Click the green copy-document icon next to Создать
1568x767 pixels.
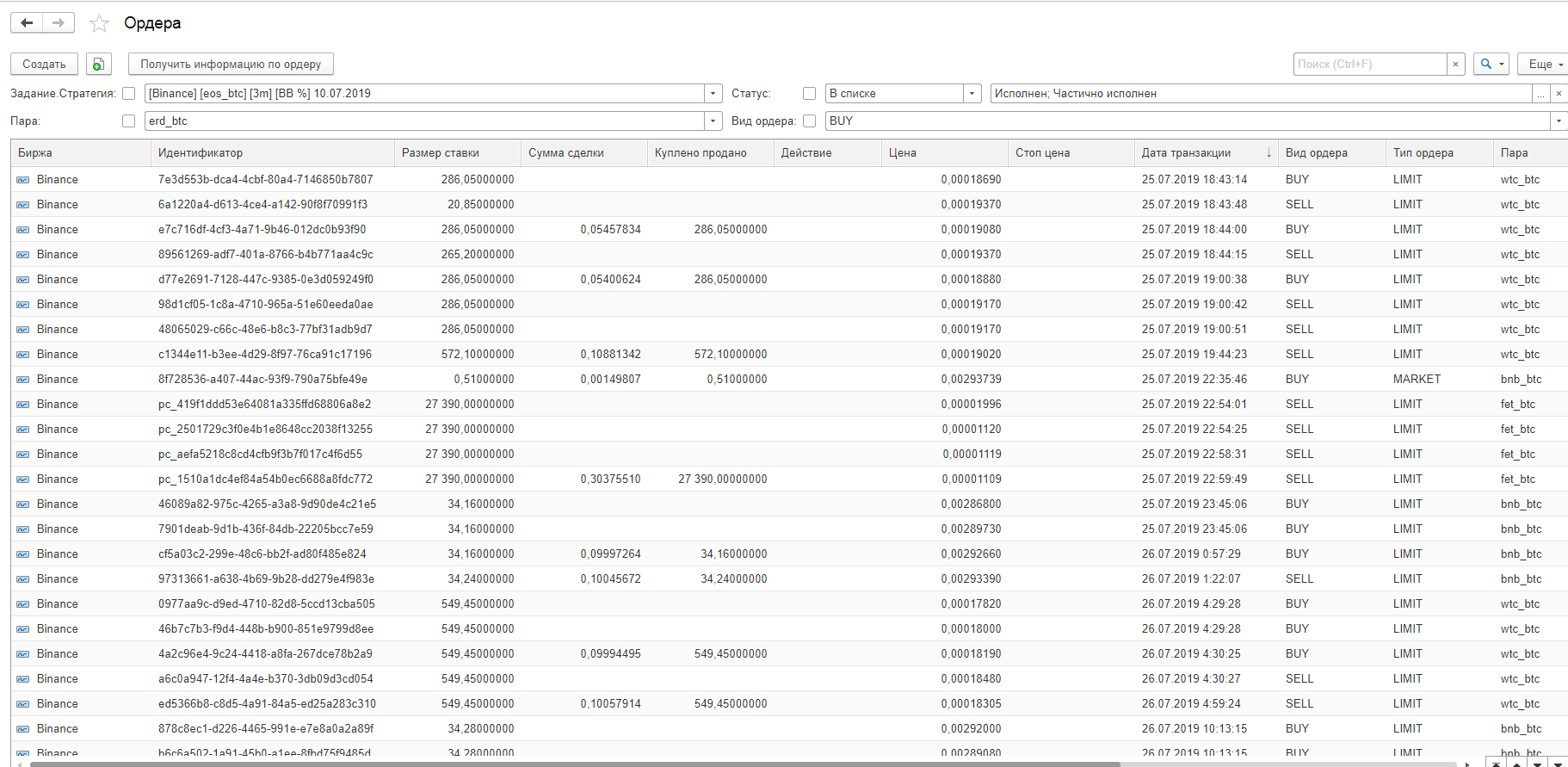coord(98,65)
